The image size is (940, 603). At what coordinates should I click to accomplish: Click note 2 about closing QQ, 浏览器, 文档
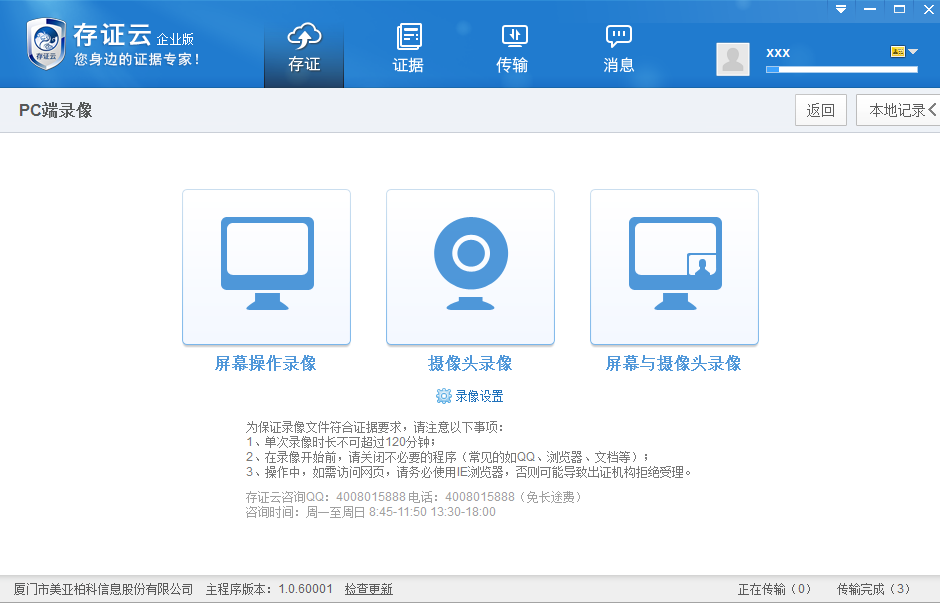point(447,457)
